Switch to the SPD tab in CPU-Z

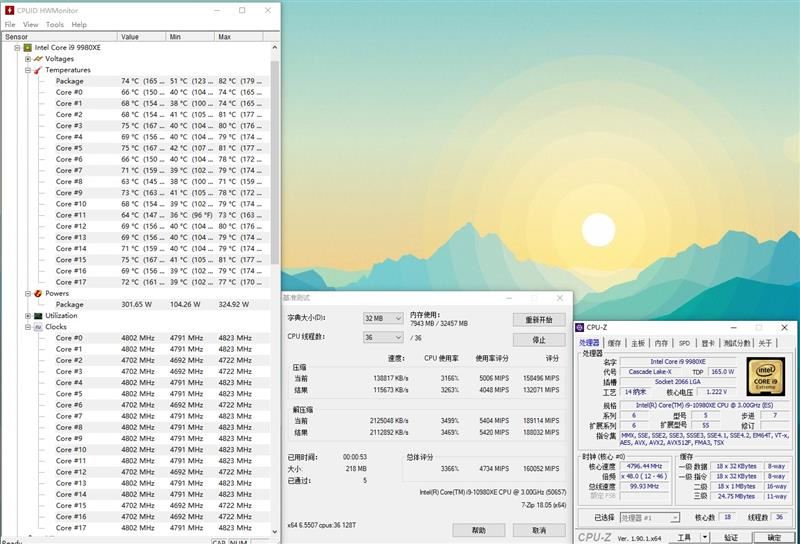click(x=684, y=343)
